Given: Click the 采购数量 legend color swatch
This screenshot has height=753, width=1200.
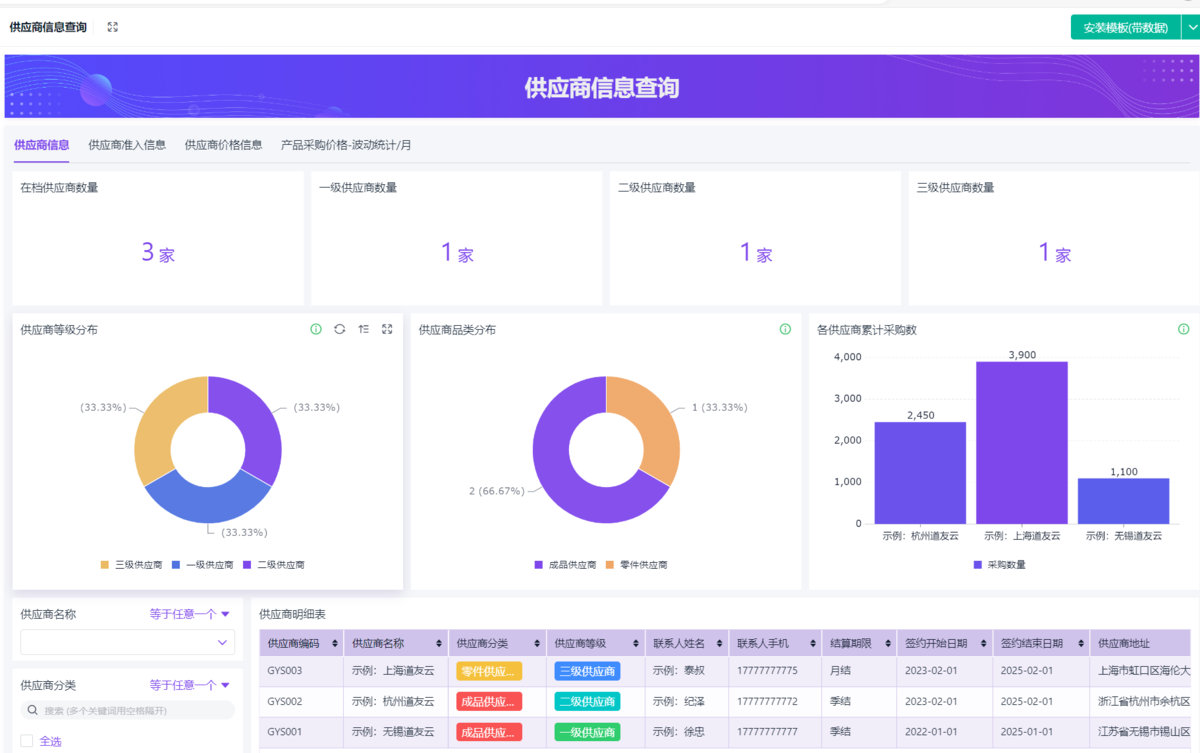Looking at the screenshot, I should [x=977, y=565].
